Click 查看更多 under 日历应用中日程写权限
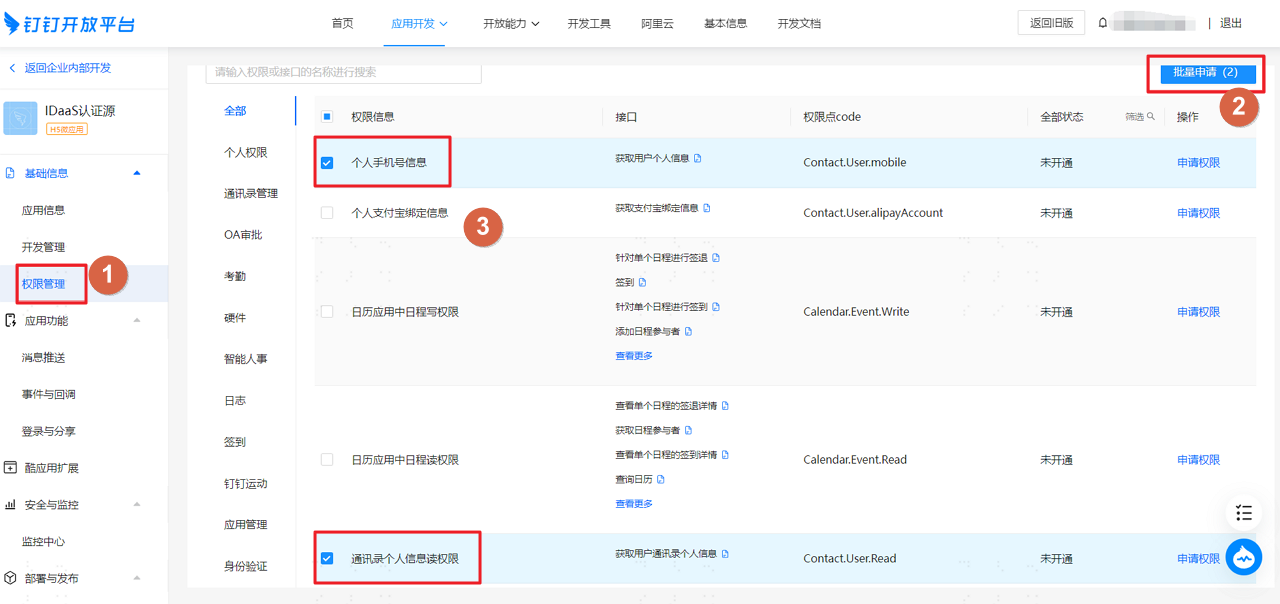The image size is (1280, 604). coord(634,356)
